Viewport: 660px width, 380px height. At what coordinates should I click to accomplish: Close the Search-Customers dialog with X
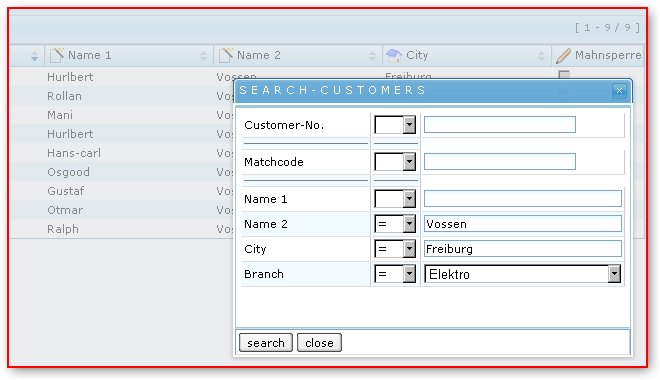pos(619,90)
